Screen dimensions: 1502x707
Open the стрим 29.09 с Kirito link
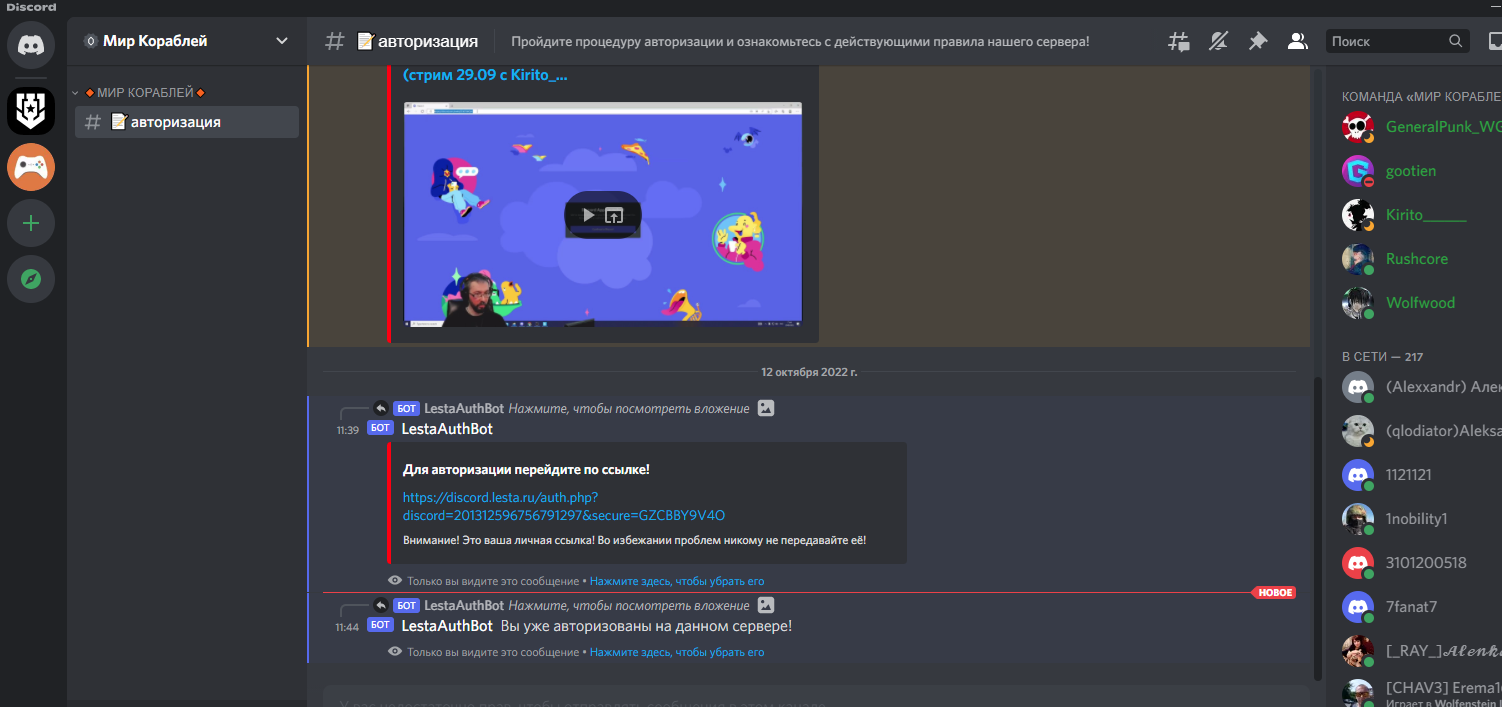point(485,75)
